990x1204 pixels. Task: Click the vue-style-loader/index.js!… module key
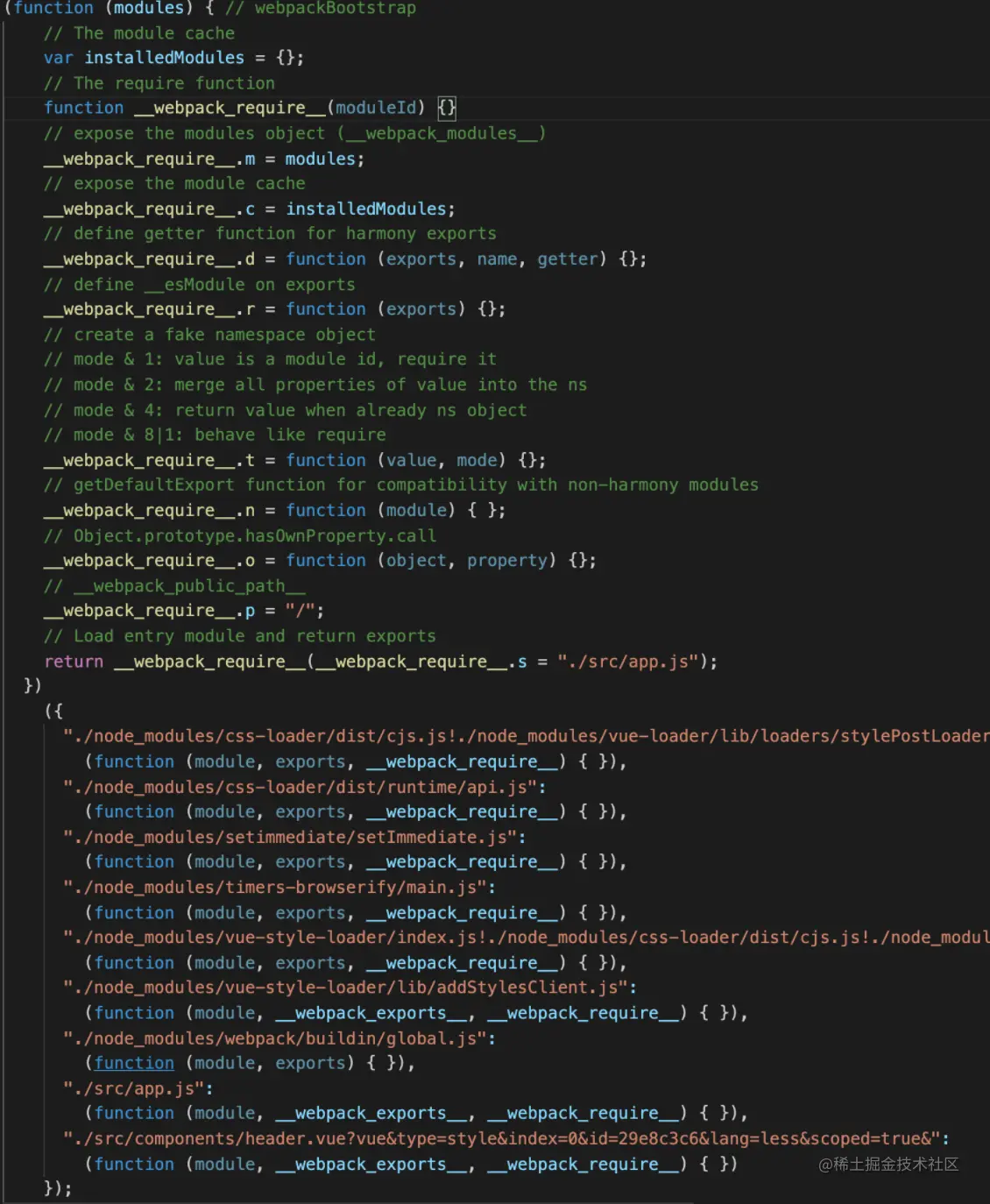tap(527, 938)
